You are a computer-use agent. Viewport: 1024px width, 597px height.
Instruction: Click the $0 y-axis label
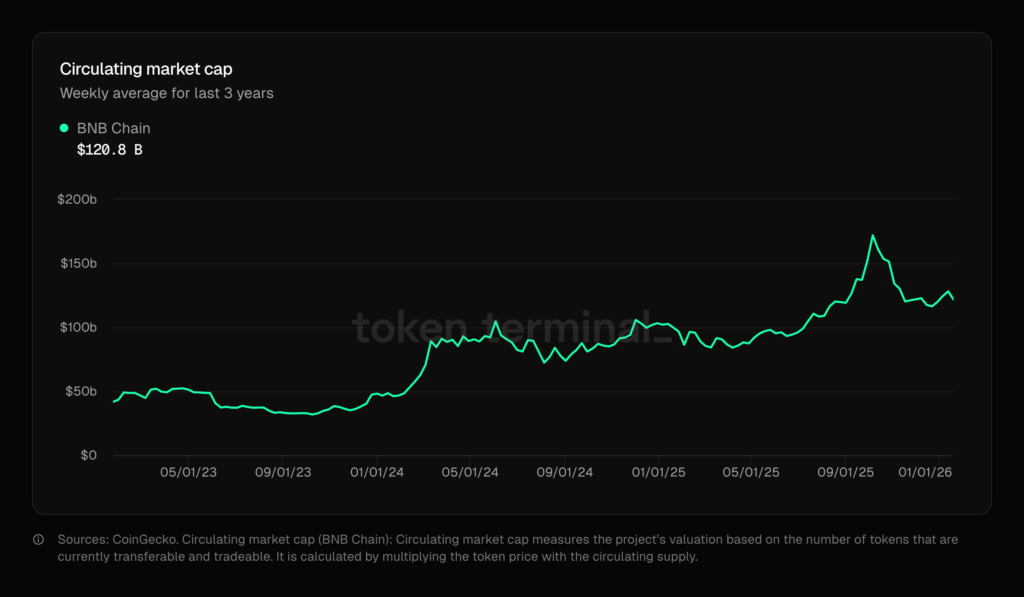point(87,455)
